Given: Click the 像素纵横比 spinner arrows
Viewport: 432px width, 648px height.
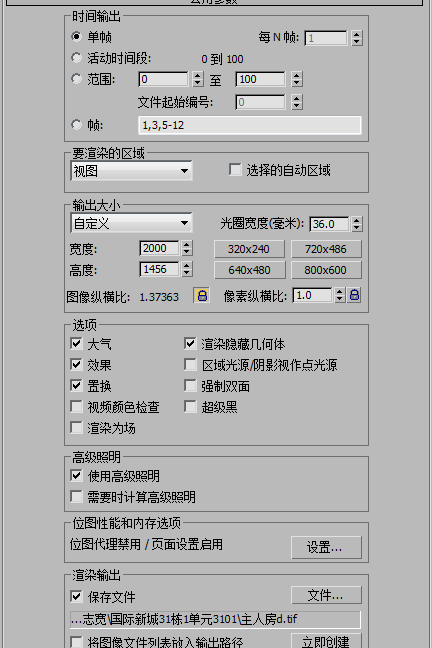Looking at the screenshot, I should coord(340,295).
